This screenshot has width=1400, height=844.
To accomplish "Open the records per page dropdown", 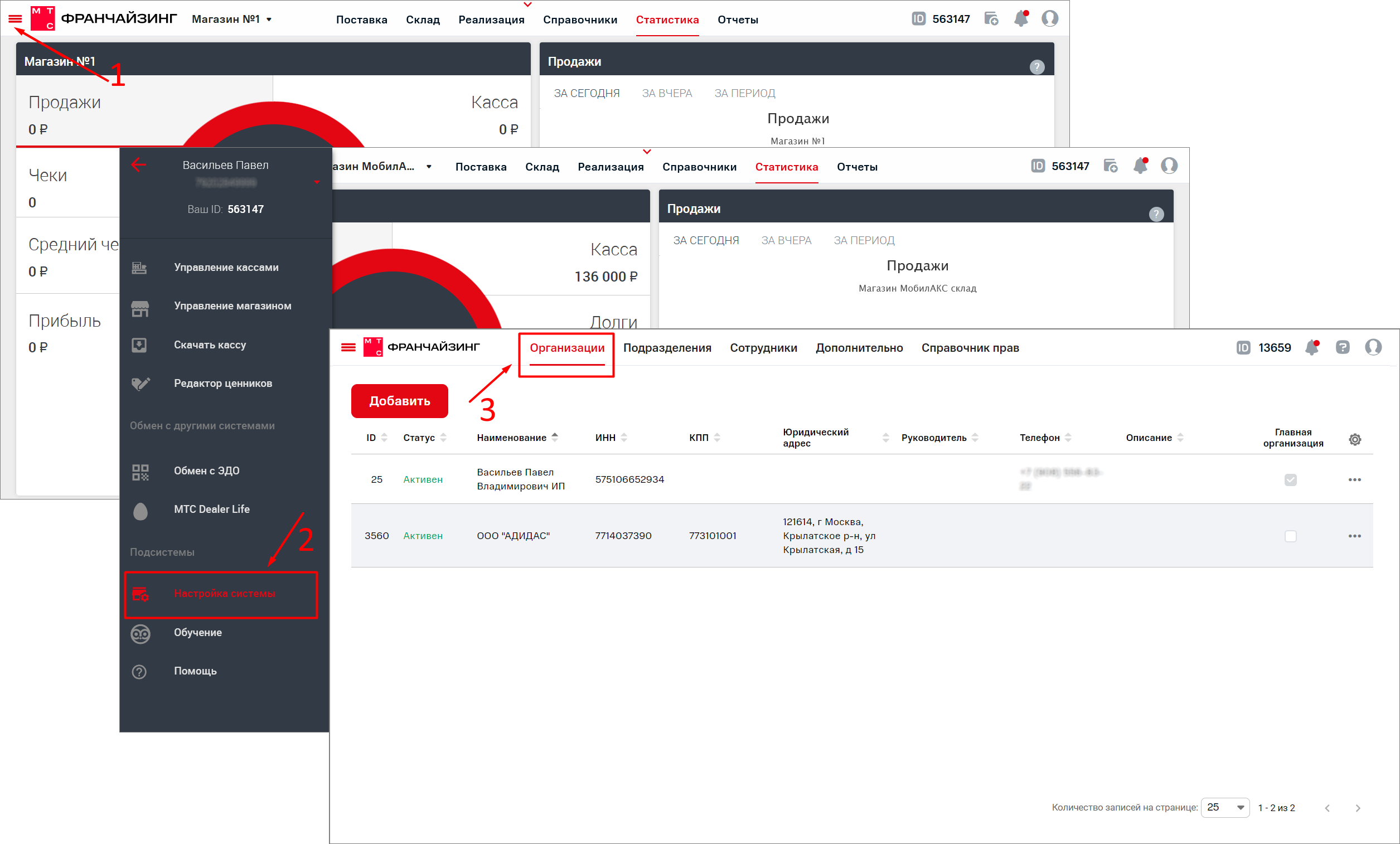I will coord(1225,808).
